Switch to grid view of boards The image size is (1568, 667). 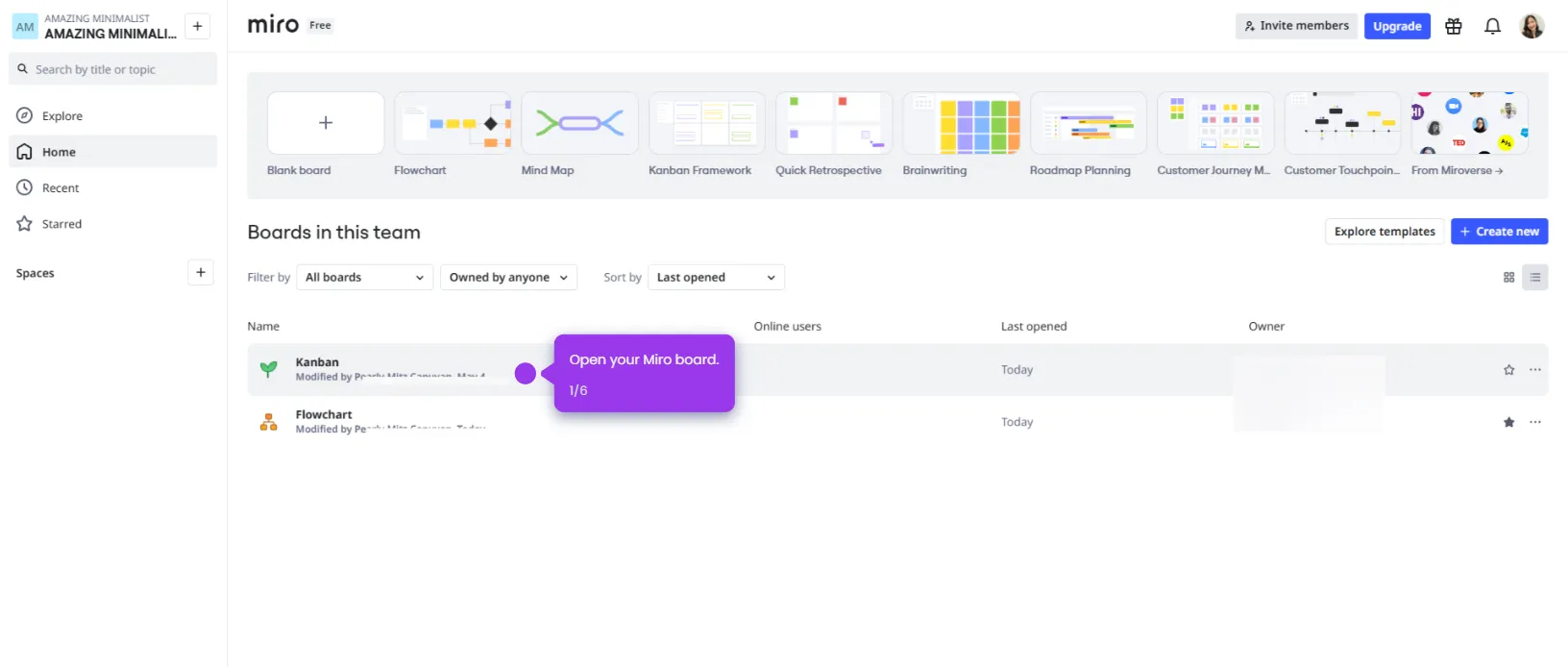pyautogui.click(x=1508, y=278)
